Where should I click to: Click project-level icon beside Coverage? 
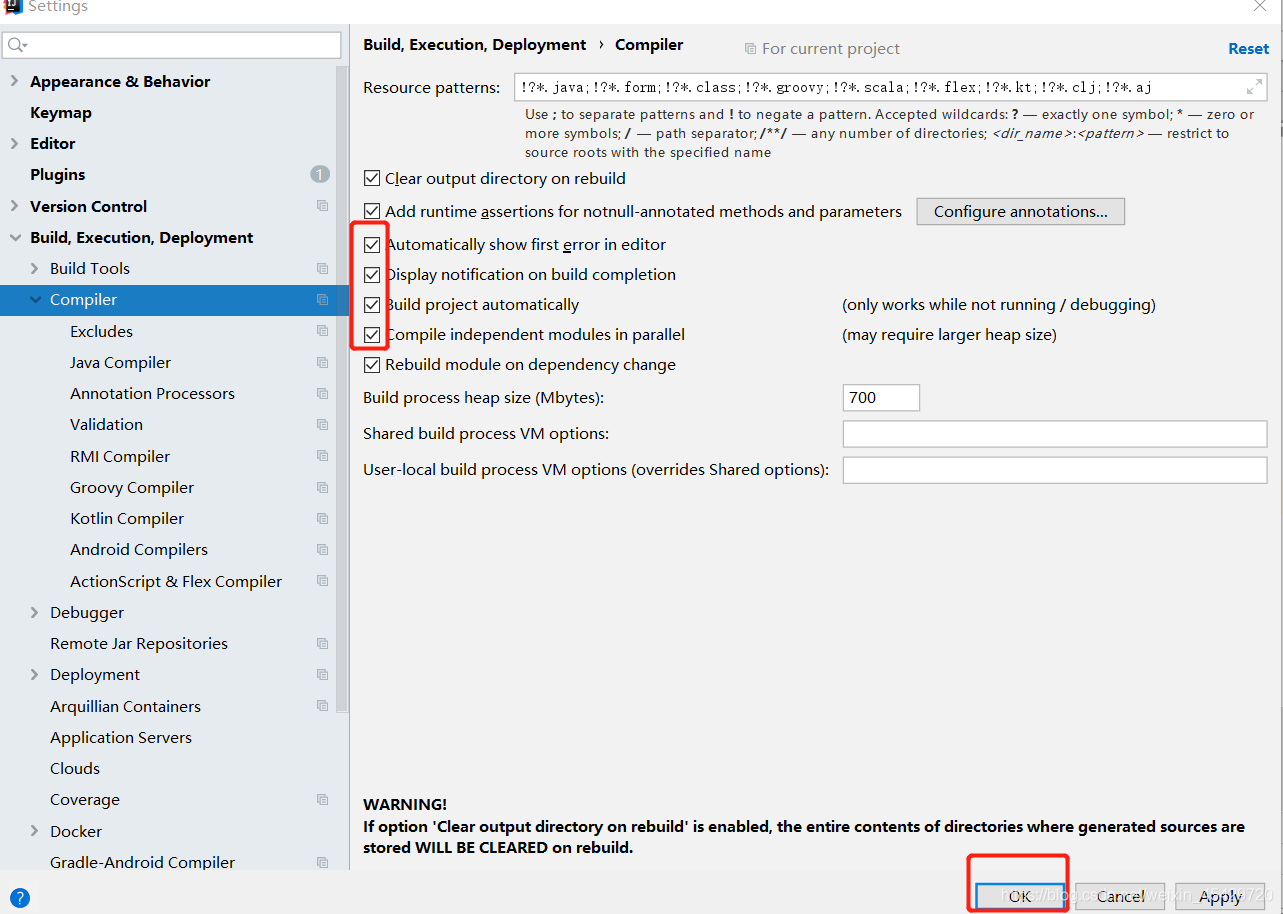click(322, 799)
